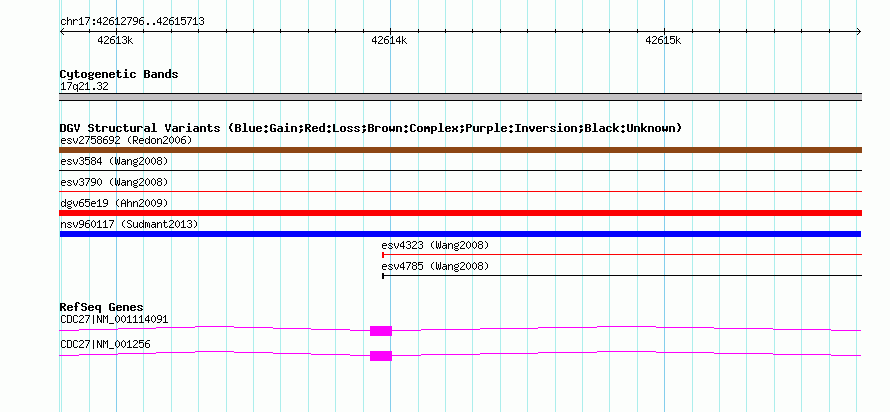The width and height of the screenshot is (890, 412).
Task: Open the CDC27|NM_001256 transcript label
Action: pos(105,344)
